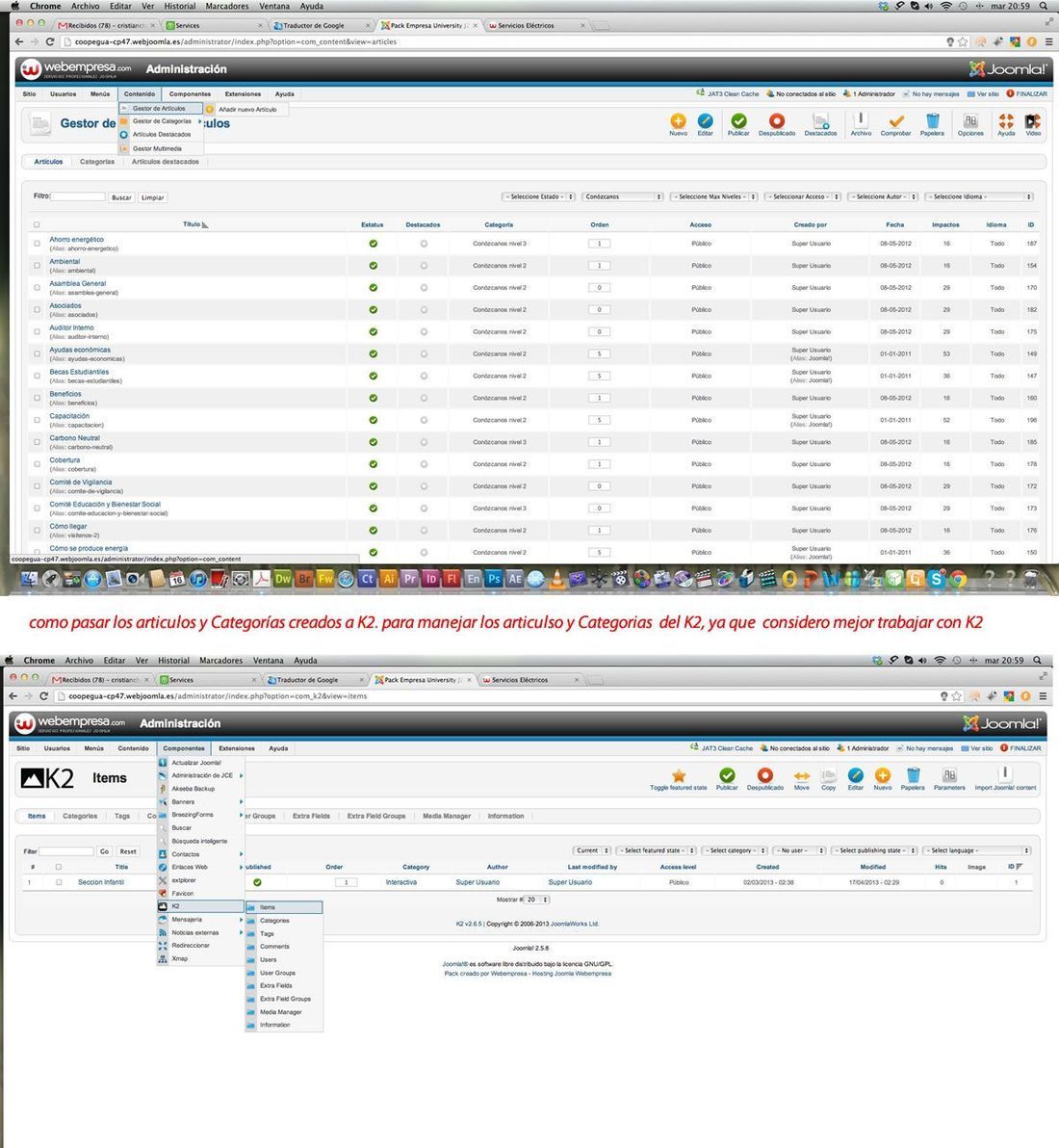Screen dimensions: 1059x1148
Task: Select Añadir nuevo Artículo submenu entry
Action: pyautogui.click(x=247, y=109)
